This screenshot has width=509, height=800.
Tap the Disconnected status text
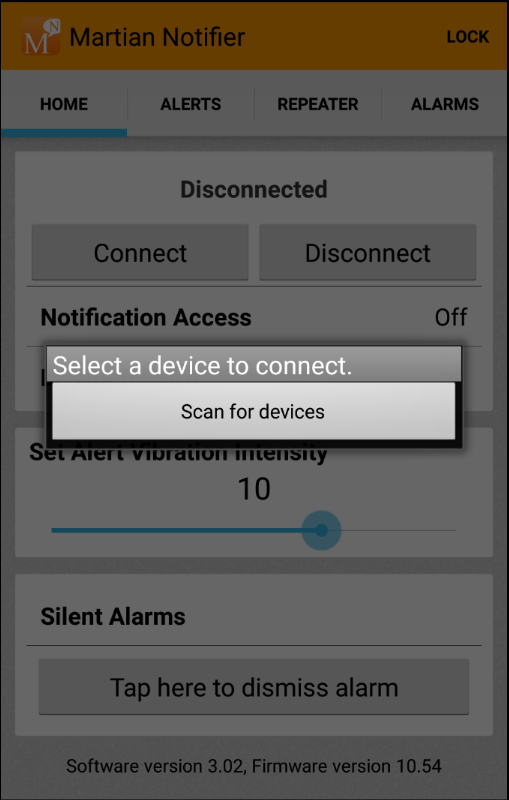click(x=253, y=189)
